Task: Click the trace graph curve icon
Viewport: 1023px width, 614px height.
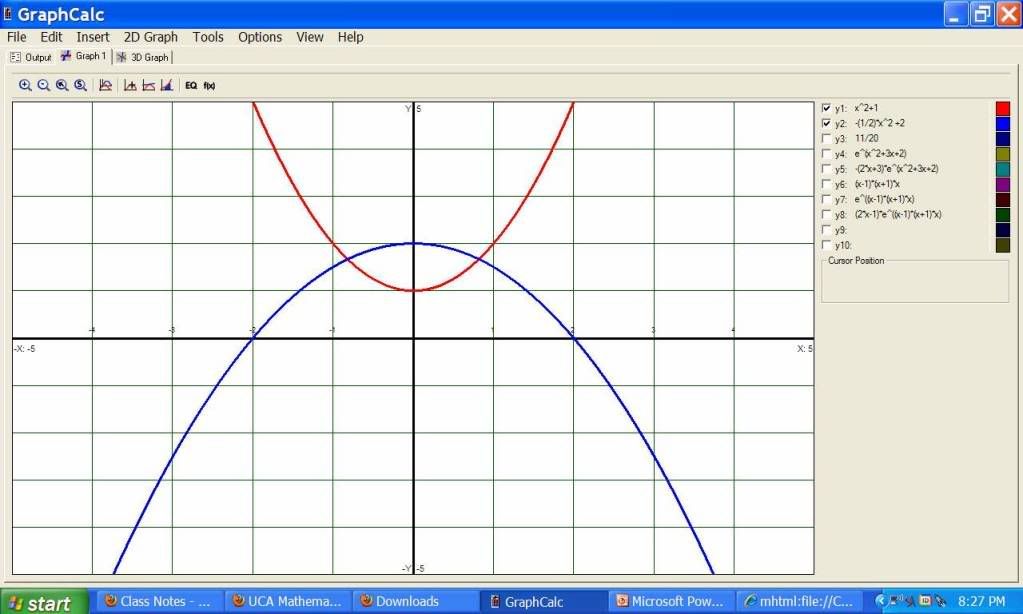Action: 105,85
